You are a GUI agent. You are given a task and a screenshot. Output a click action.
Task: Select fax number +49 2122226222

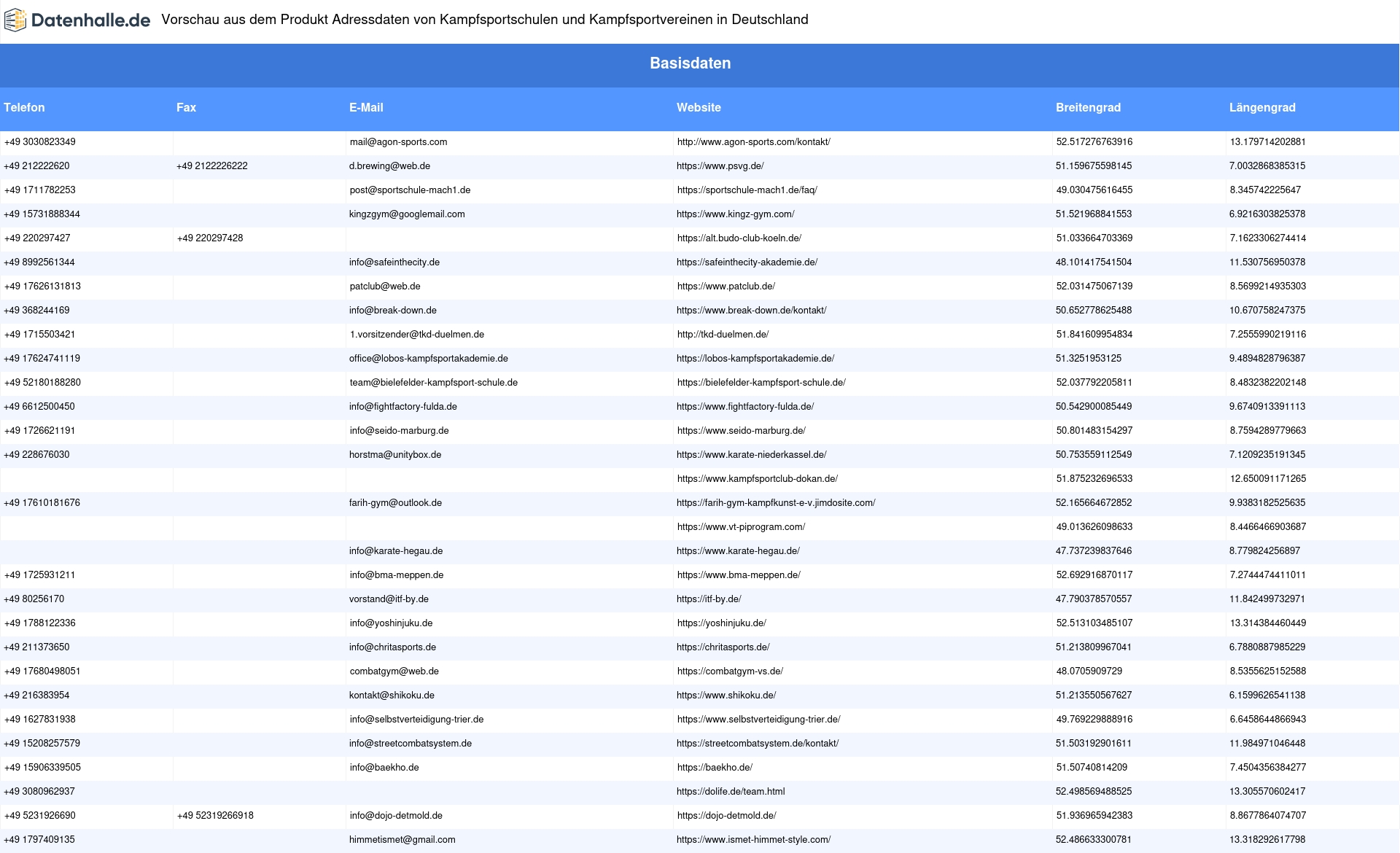tap(212, 166)
